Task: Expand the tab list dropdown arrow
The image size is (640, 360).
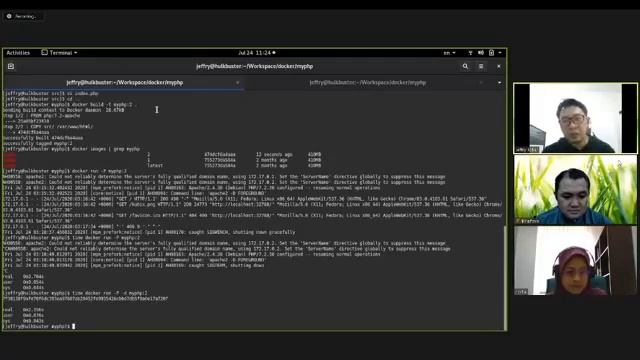Action: pyautogui.click(x=499, y=82)
